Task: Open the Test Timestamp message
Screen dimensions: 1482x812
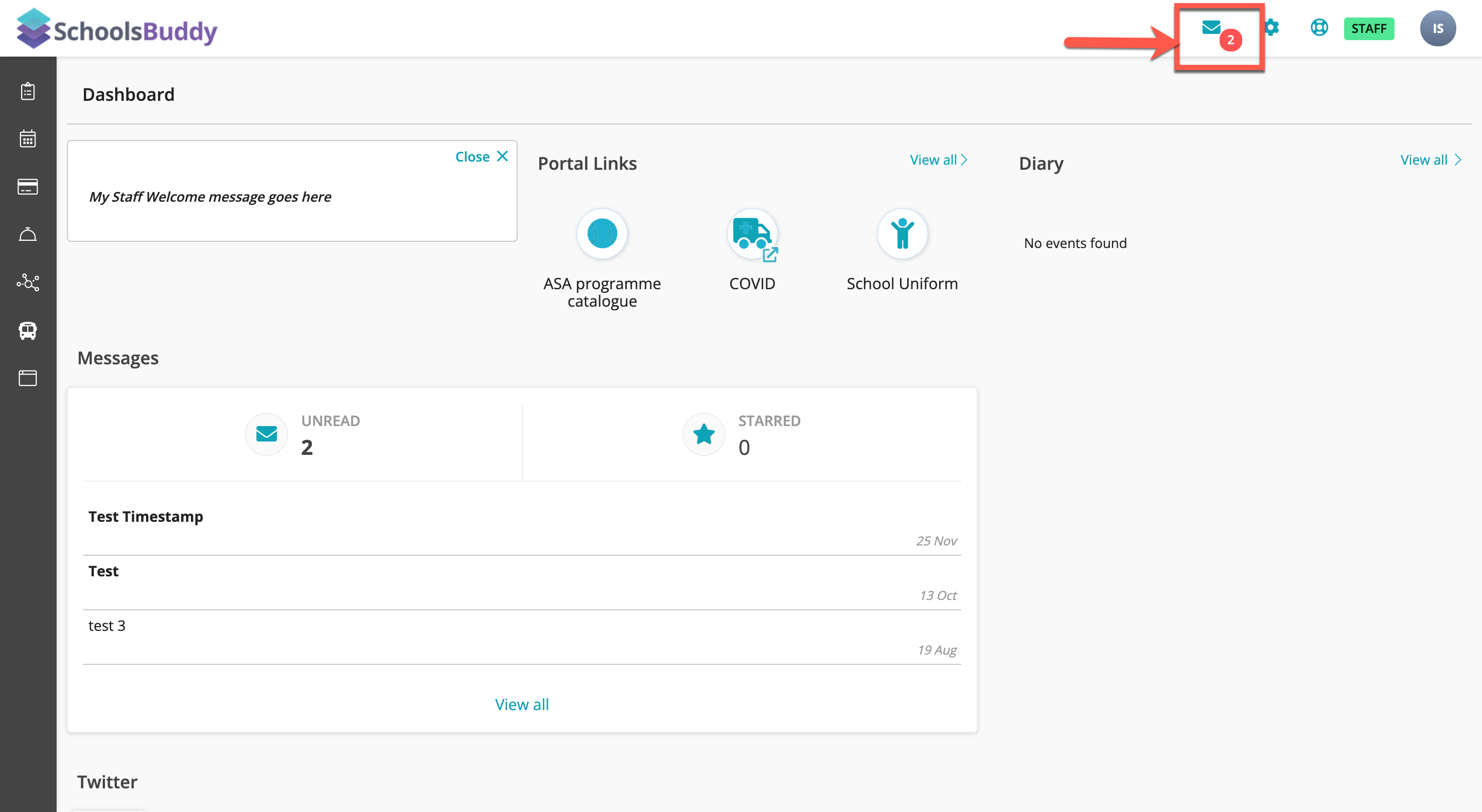Action: (146, 517)
